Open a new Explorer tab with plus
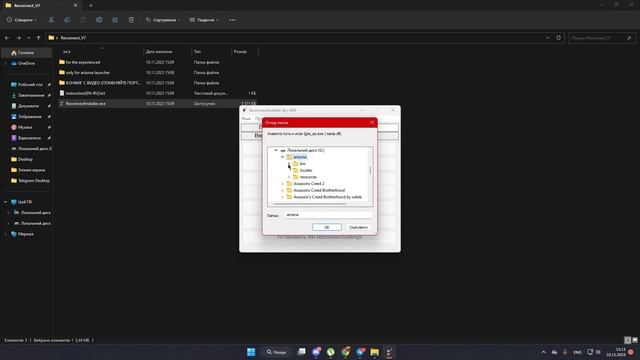Screen dimensions: 640x360 coord(91,5)
